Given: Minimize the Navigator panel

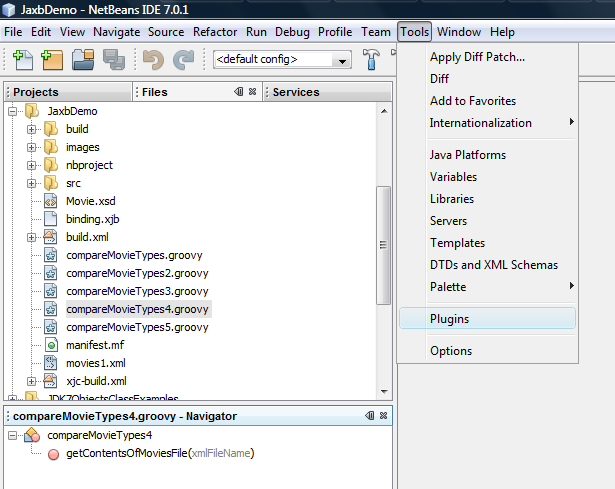Looking at the screenshot, I should (x=369, y=415).
